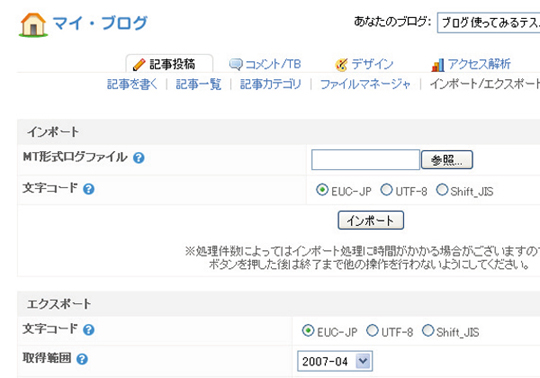The height and width of the screenshot is (378, 540).
Task: Click help icon next to MT形式ログファイル
Action: (139, 158)
